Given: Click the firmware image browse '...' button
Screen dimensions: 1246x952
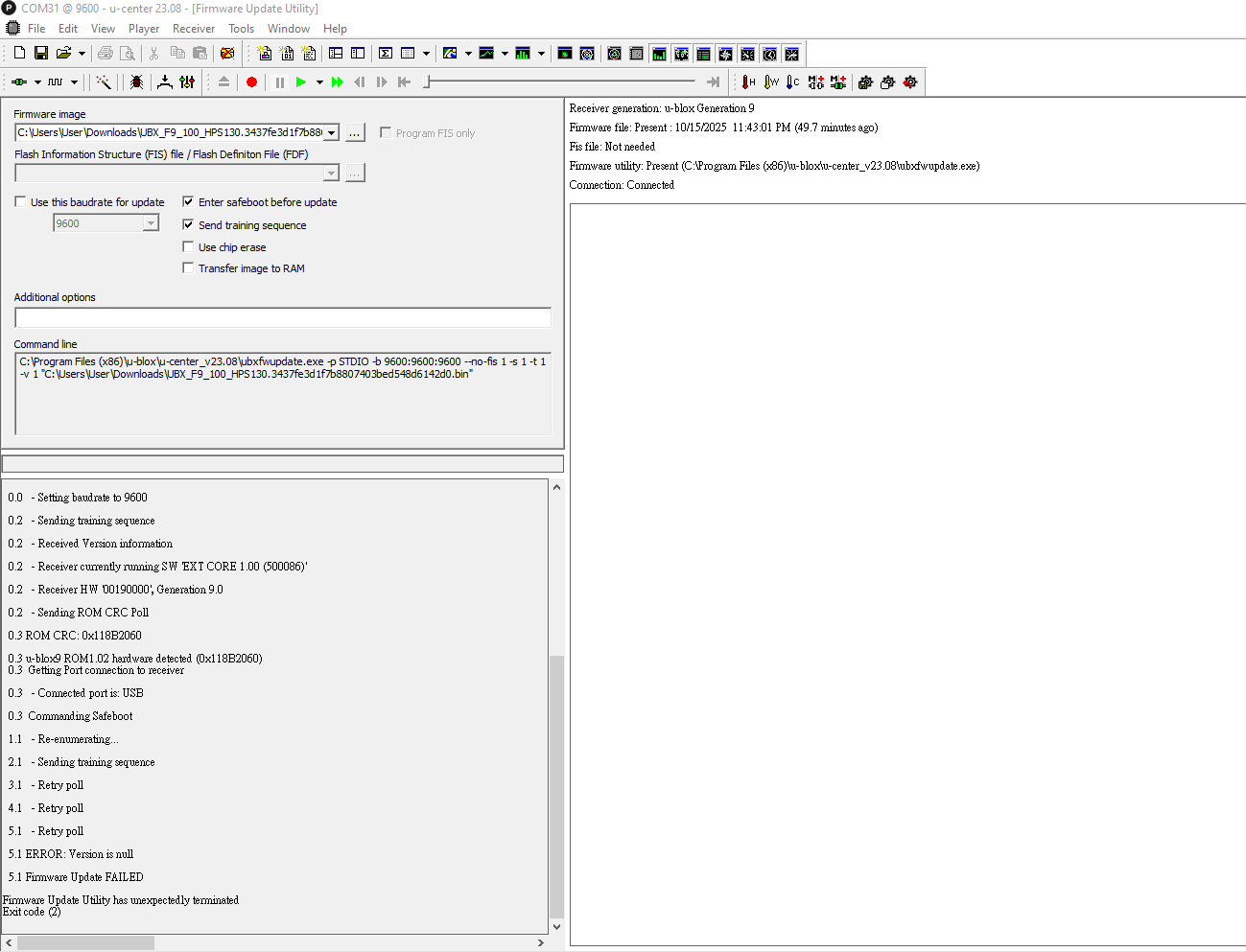Looking at the screenshot, I should (355, 133).
